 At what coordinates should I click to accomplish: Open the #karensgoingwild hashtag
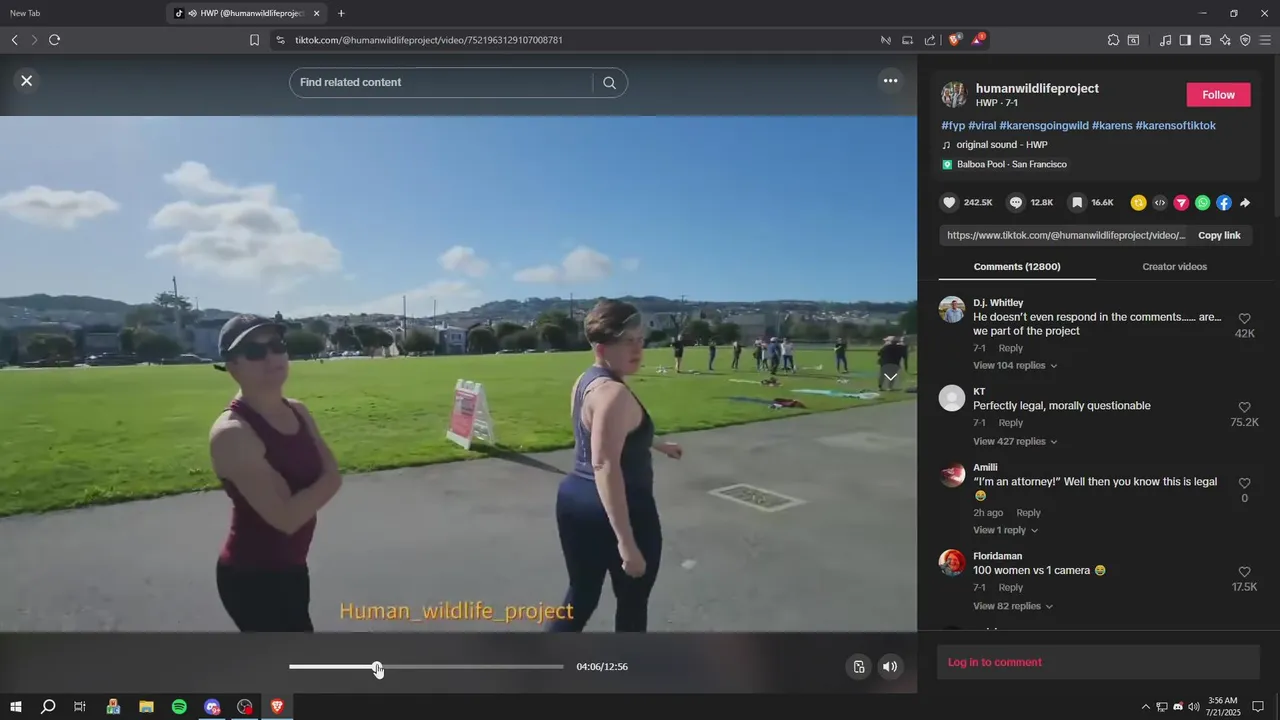tap(1043, 126)
